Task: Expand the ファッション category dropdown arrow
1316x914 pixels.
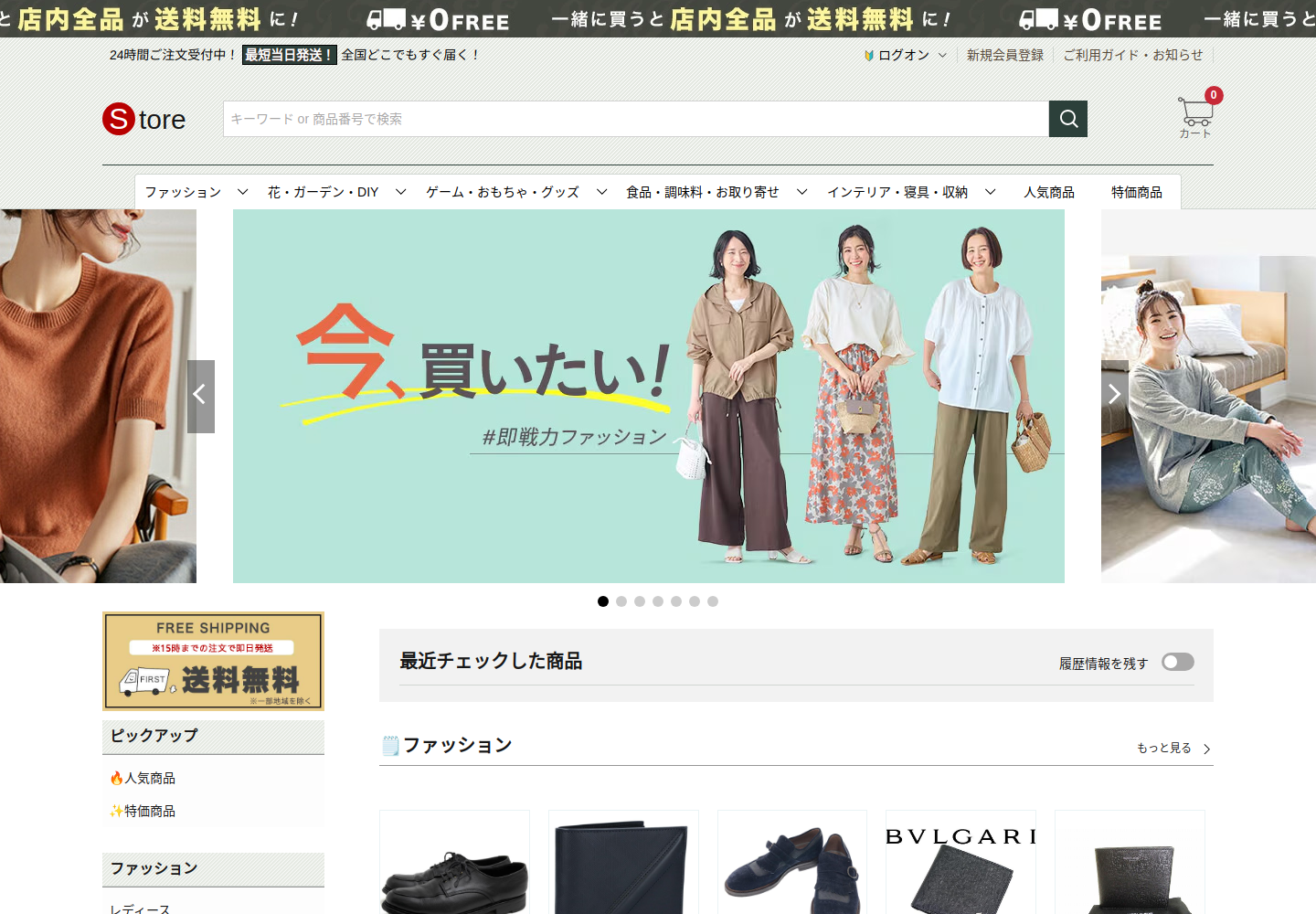Action: (242, 192)
